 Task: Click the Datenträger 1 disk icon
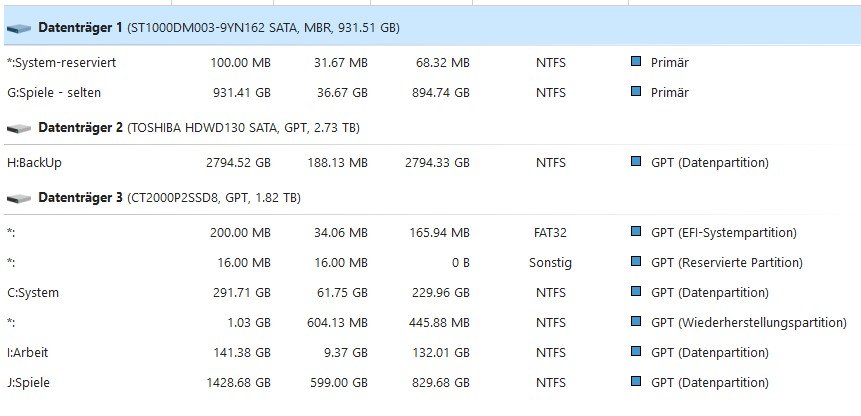tap(18, 29)
